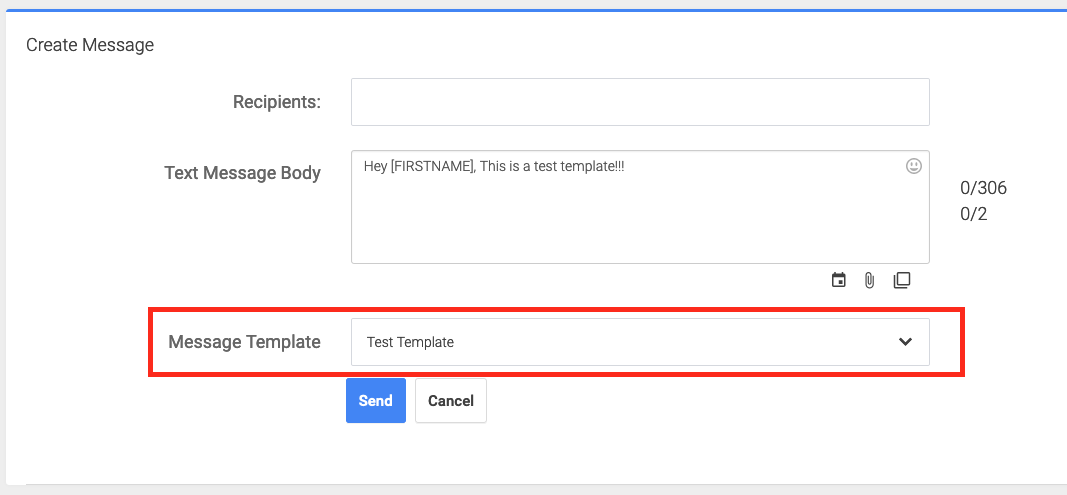Click the empty lower area of message body
The height and width of the screenshot is (495, 1067).
tap(640, 228)
